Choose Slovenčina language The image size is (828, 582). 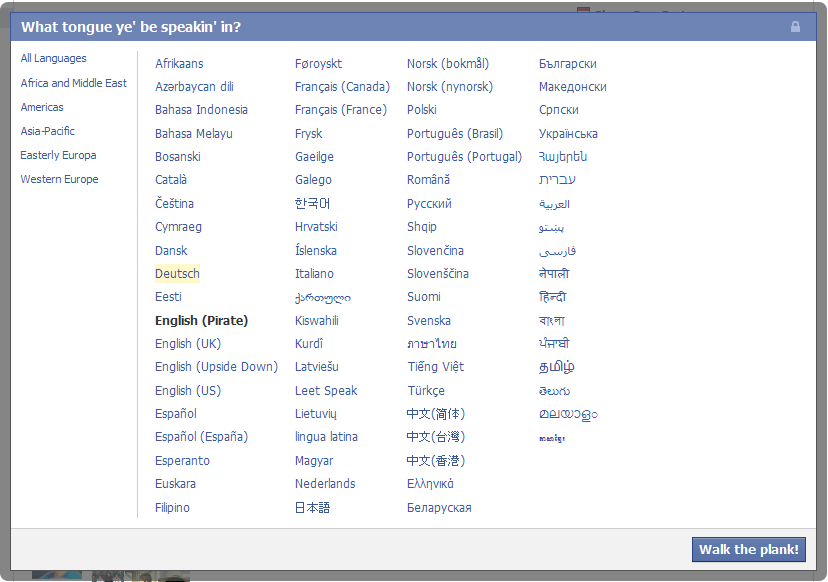click(435, 250)
